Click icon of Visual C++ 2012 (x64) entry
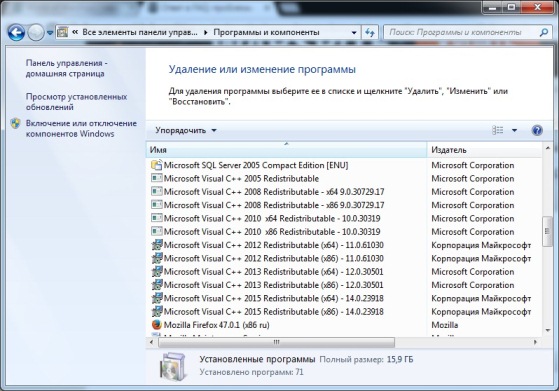Viewport: 559px width, 391px height. 157,245
